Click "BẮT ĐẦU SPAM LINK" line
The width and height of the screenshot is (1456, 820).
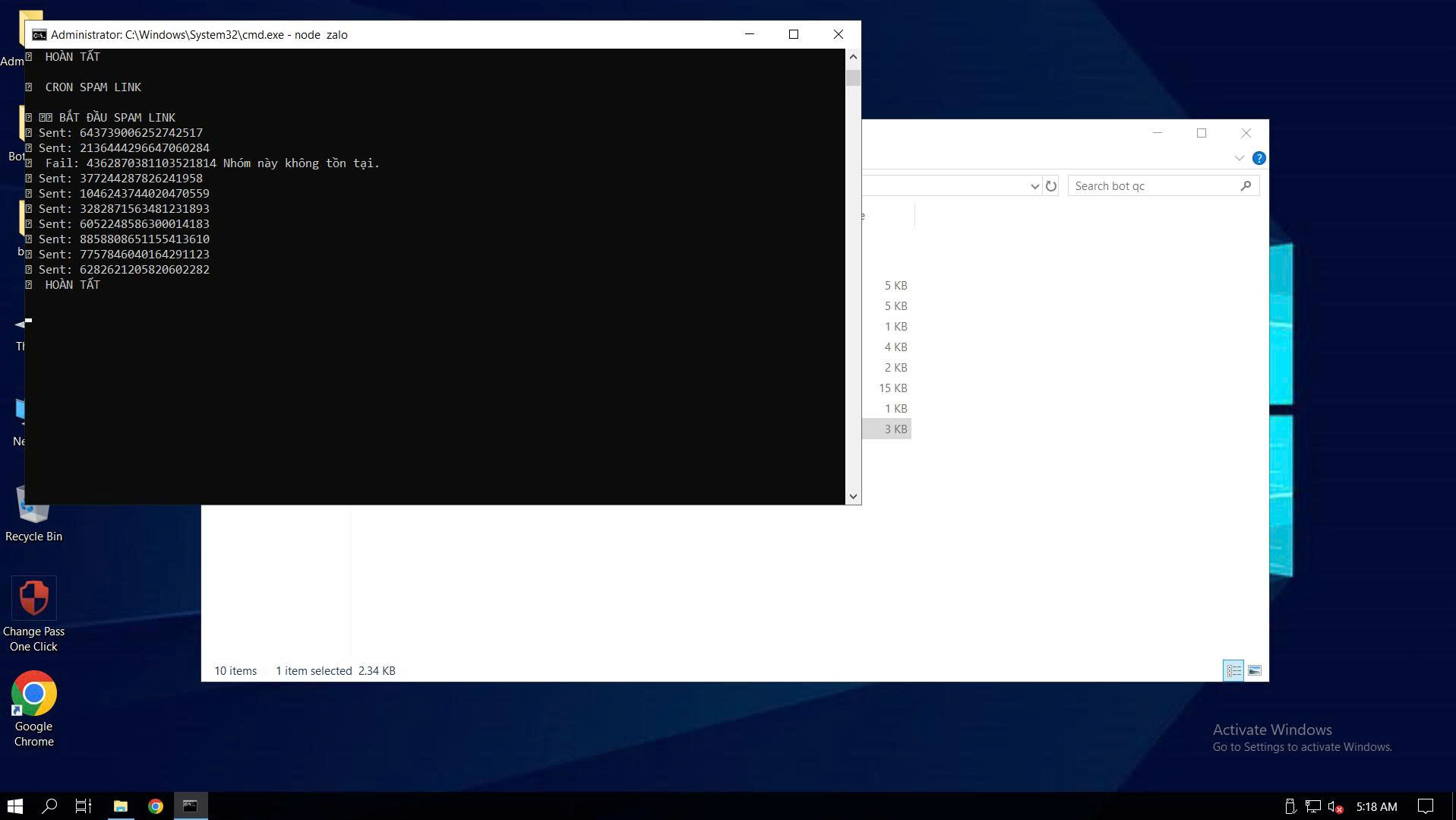click(101, 118)
